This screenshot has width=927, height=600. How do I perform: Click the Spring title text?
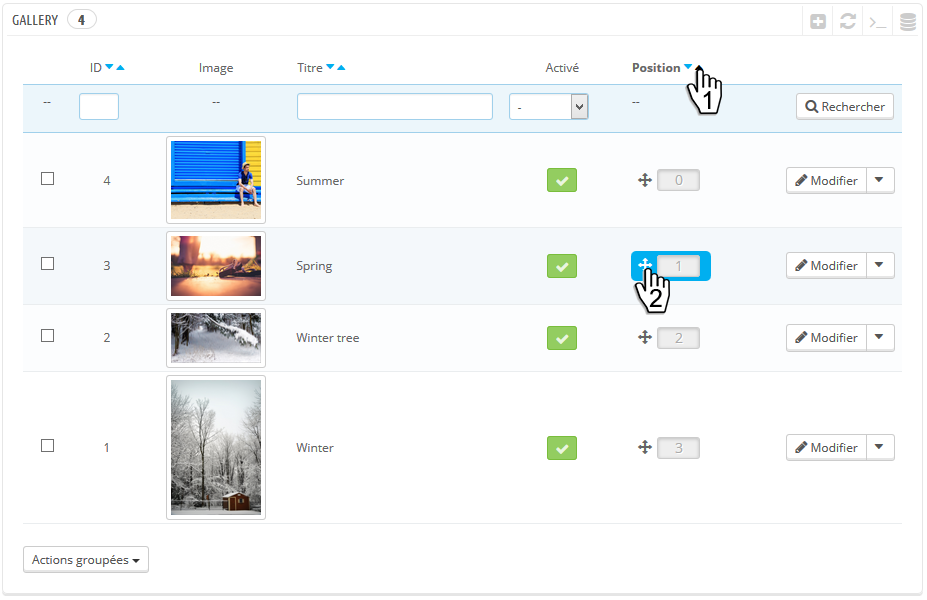(314, 266)
